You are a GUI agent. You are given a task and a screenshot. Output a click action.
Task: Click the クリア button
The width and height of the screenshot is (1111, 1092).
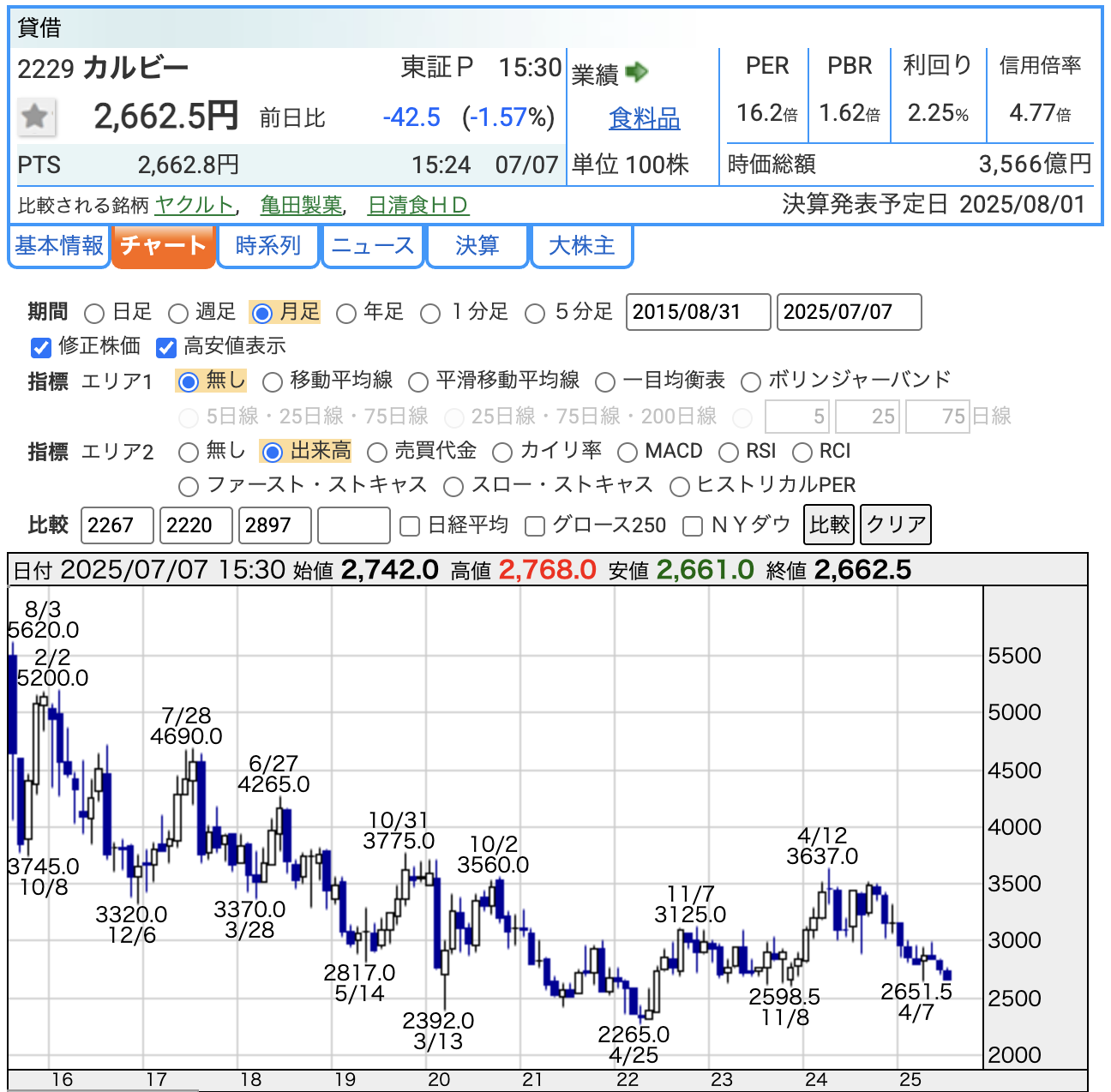896,525
